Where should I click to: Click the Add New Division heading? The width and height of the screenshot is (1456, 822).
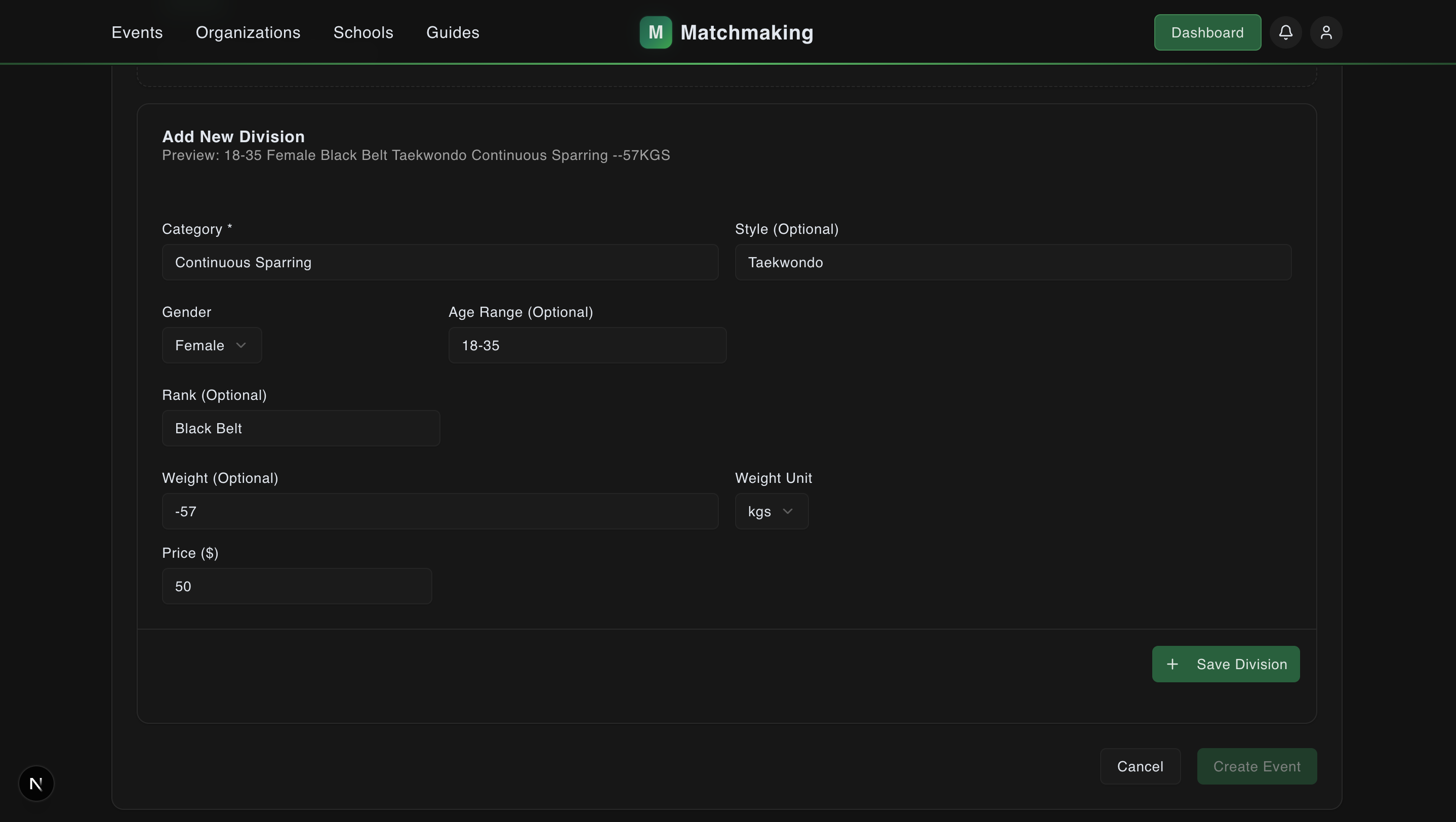[x=233, y=136]
